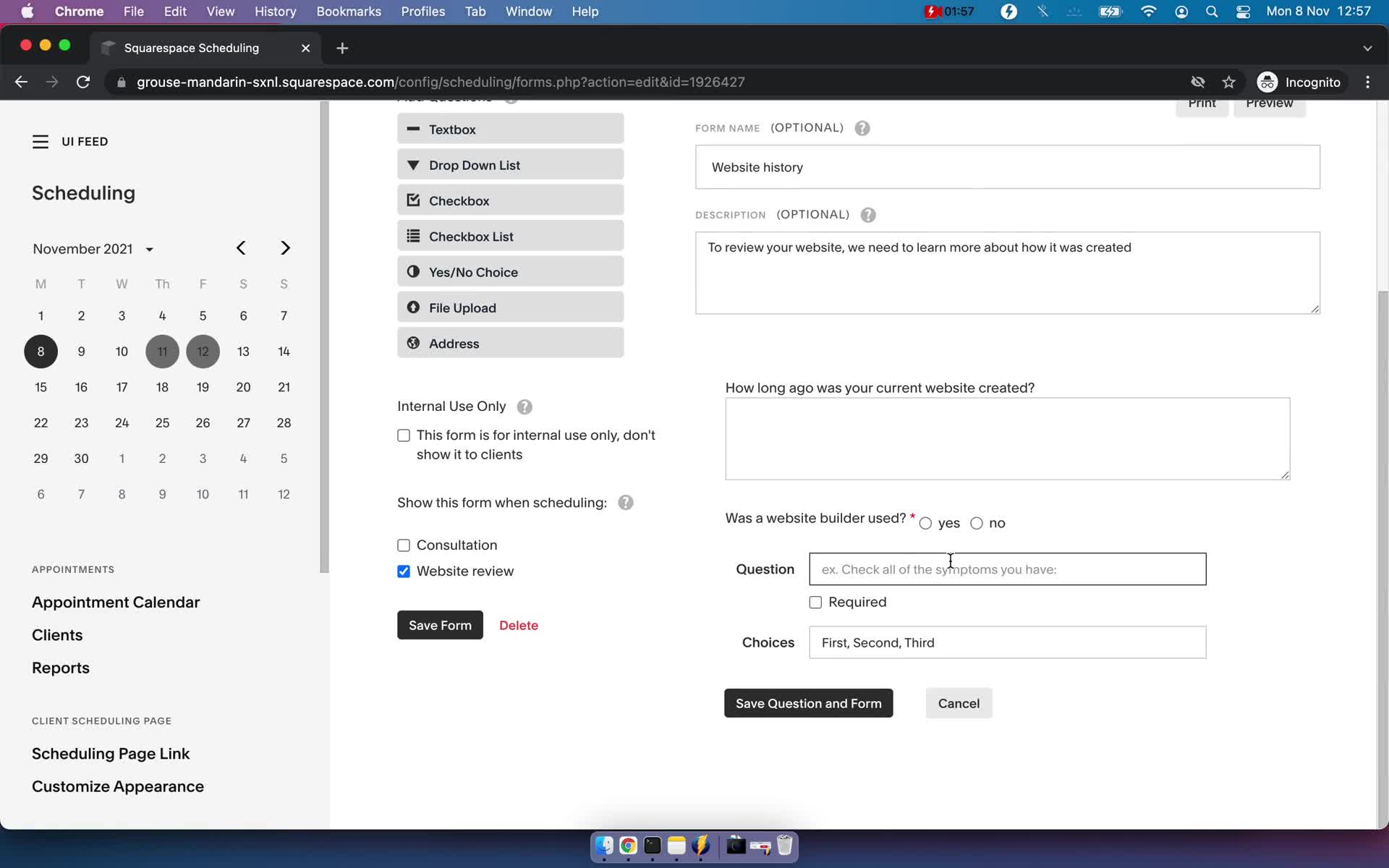This screenshot has height=868, width=1389.
Task: Add an Address question
Action: 510,343
